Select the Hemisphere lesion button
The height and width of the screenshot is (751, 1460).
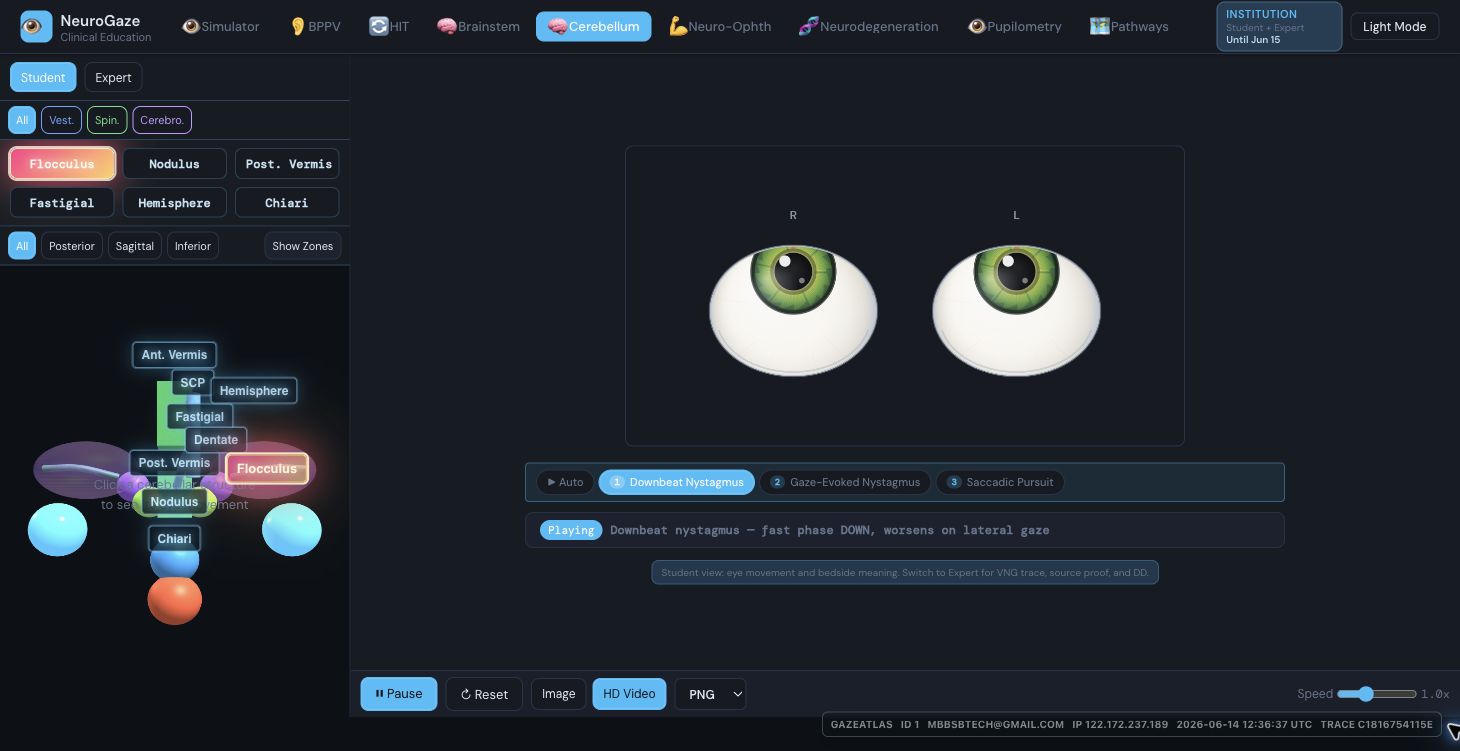[174, 202]
